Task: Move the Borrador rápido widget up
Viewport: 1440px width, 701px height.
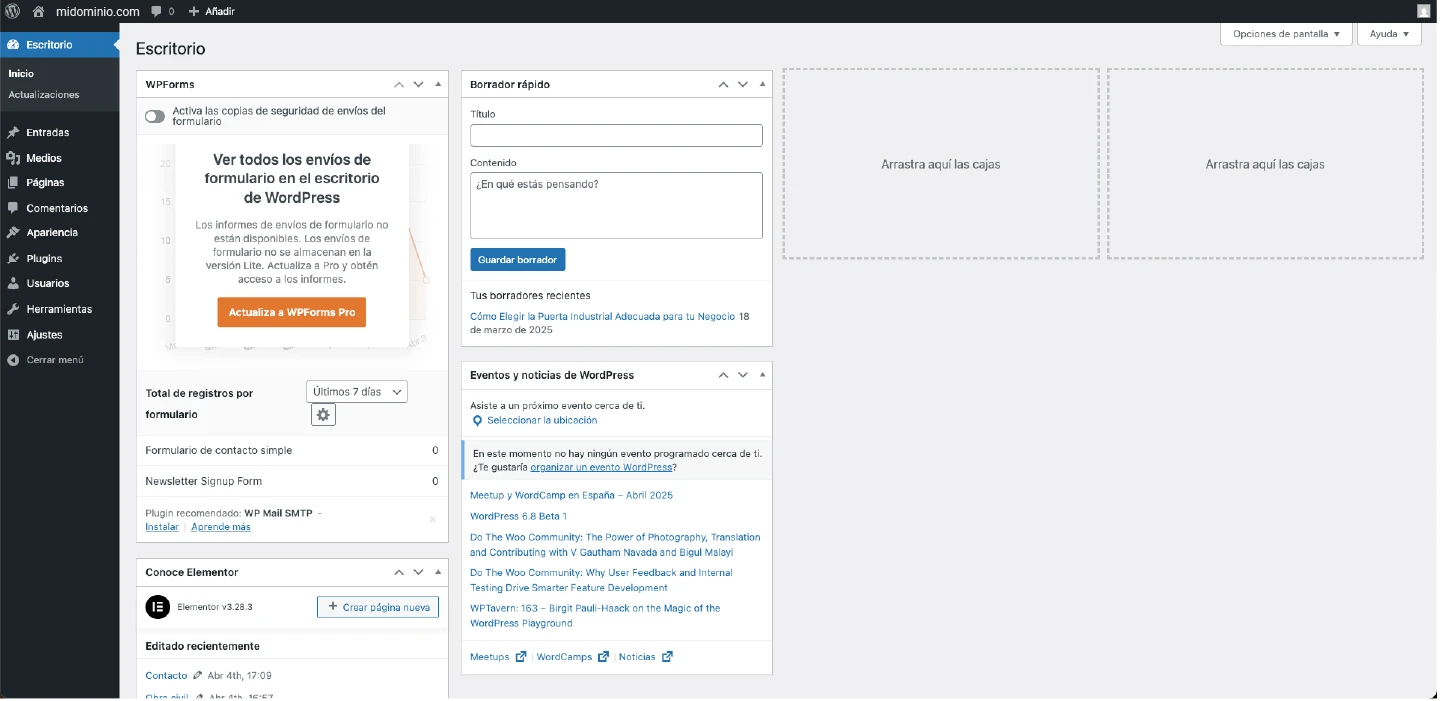Action: coord(723,84)
